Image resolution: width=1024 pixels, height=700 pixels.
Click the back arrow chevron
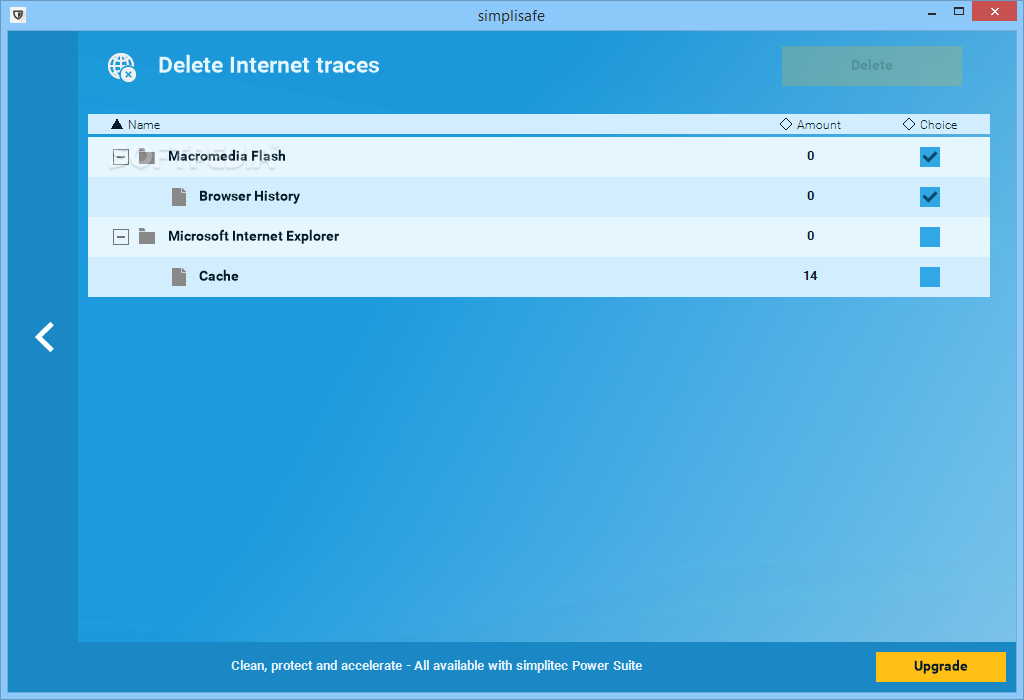[44, 337]
